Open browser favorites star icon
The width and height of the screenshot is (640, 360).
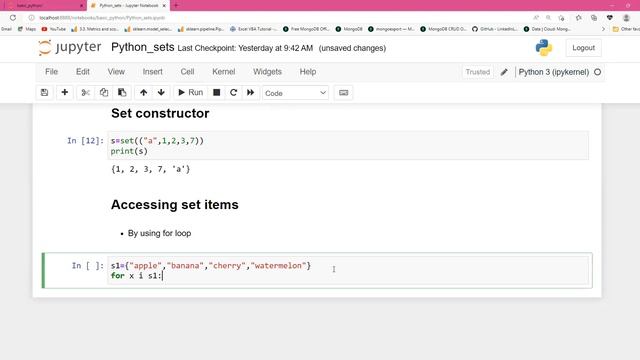tap(578, 18)
